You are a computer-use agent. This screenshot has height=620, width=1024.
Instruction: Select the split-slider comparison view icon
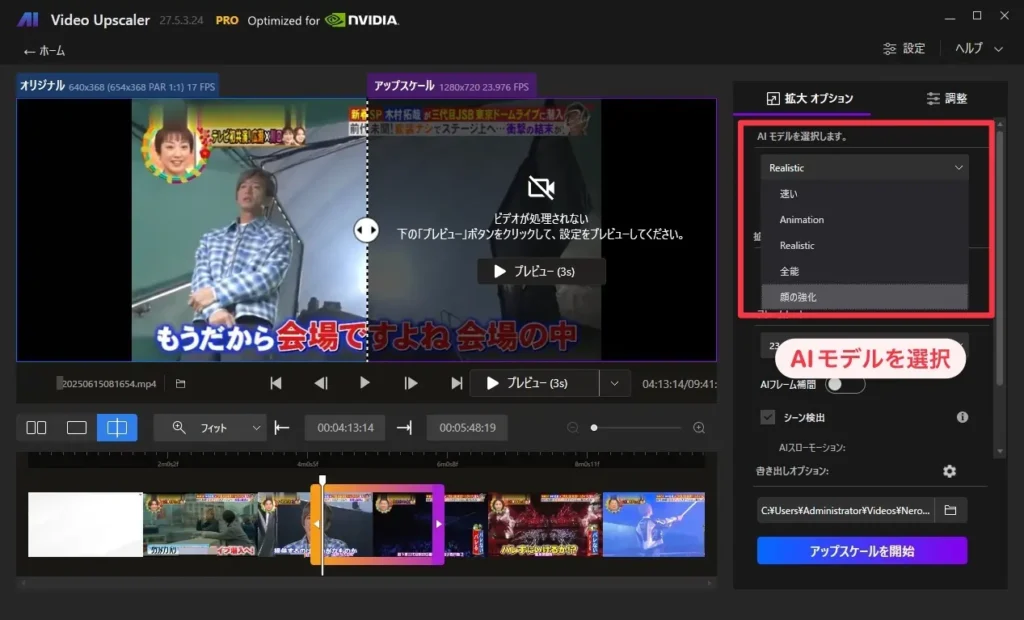[117, 428]
